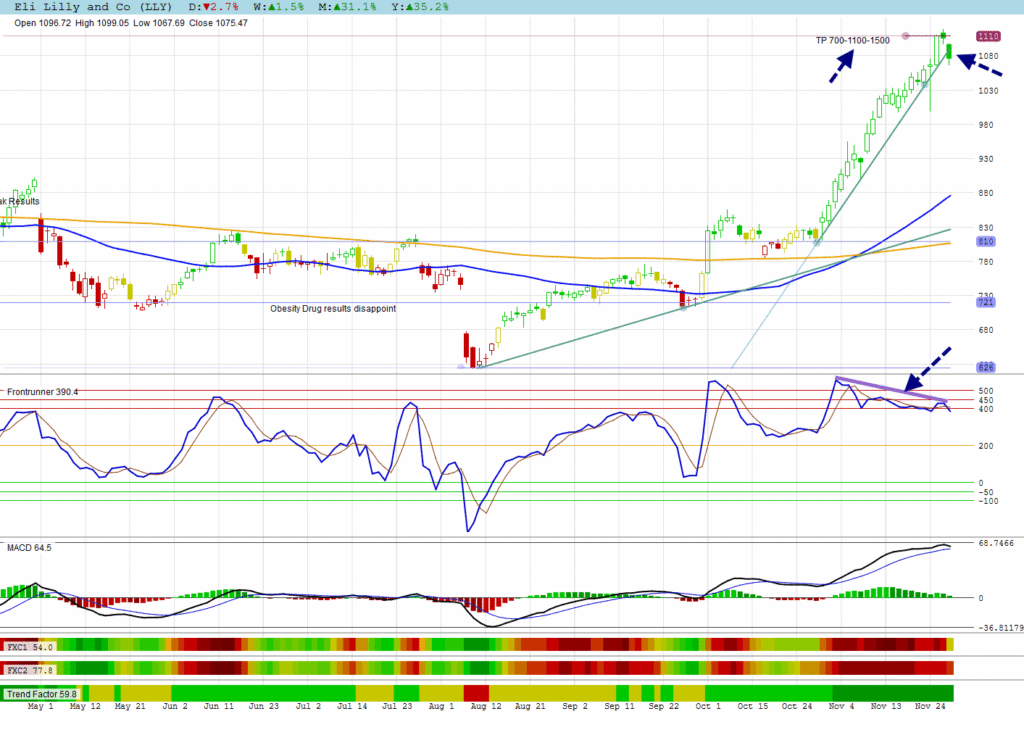The width and height of the screenshot is (1024, 735).
Task: Click the Trend Factor 59.8 label
Action: pos(42,694)
